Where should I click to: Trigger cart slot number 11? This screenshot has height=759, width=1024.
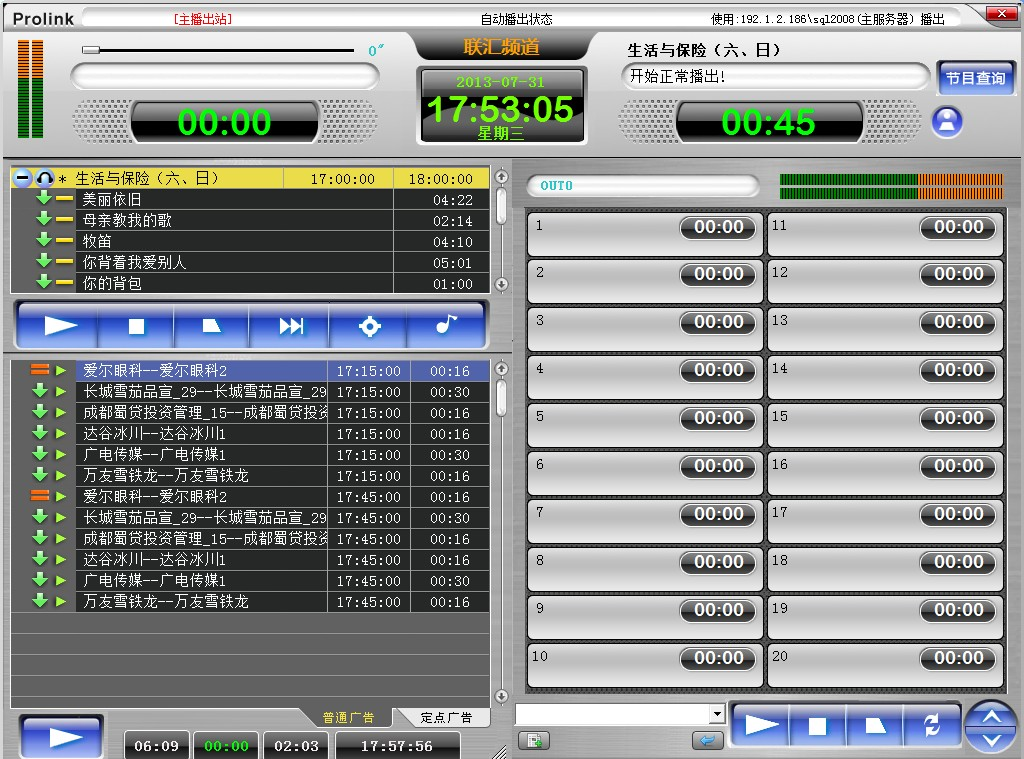click(x=885, y=235)
